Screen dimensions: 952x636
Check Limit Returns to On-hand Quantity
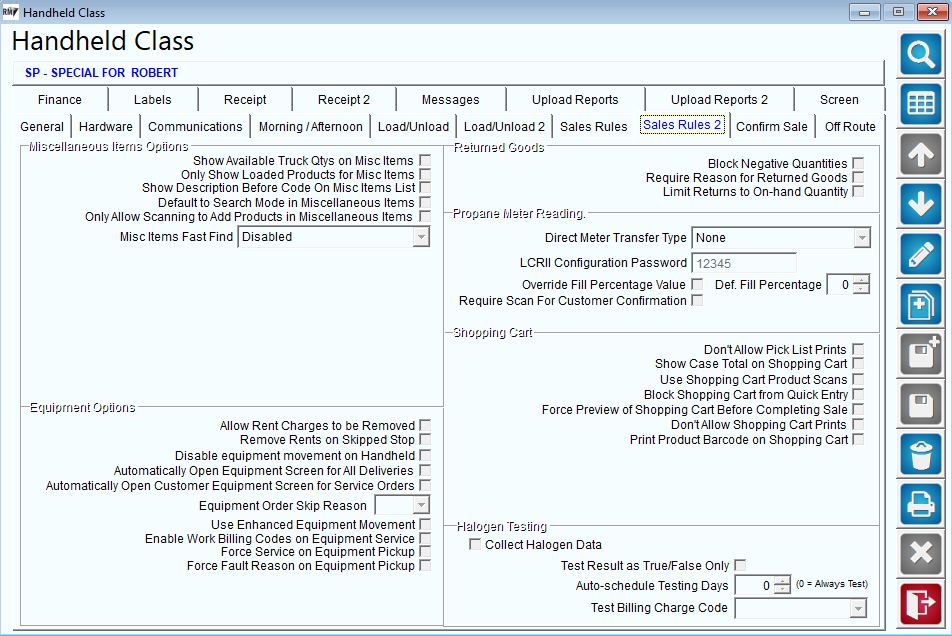[858, 191]
